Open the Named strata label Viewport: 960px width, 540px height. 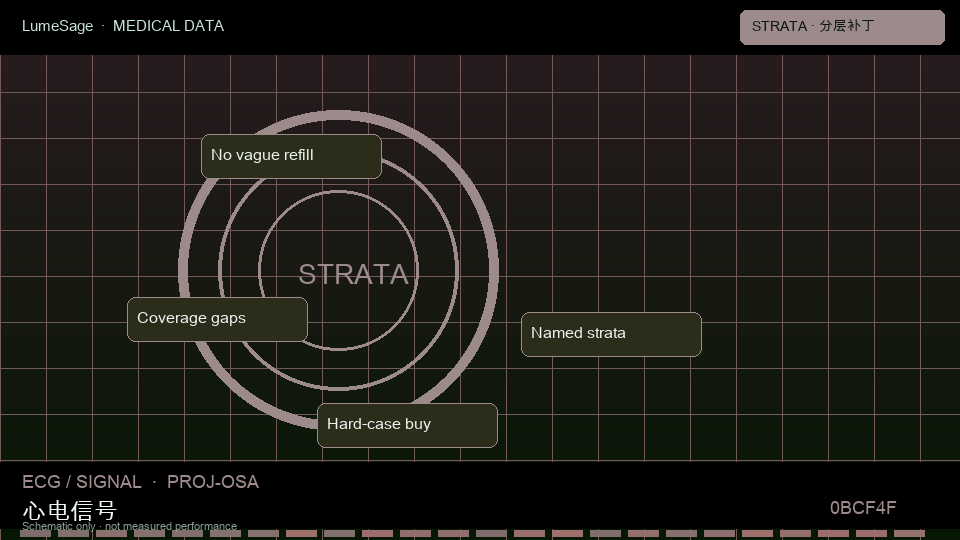click(x=611, y=334)
